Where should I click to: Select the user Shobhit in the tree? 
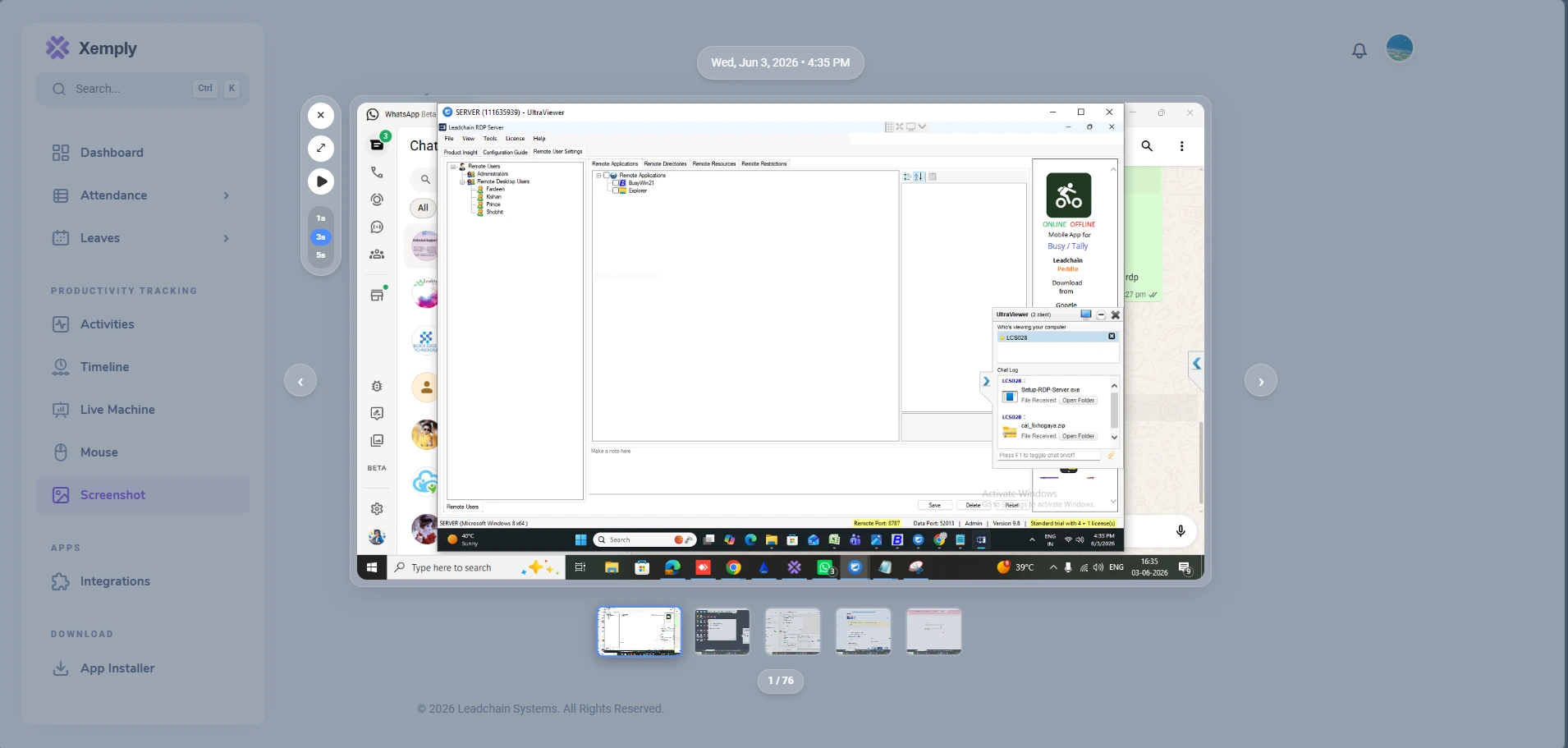495,212
